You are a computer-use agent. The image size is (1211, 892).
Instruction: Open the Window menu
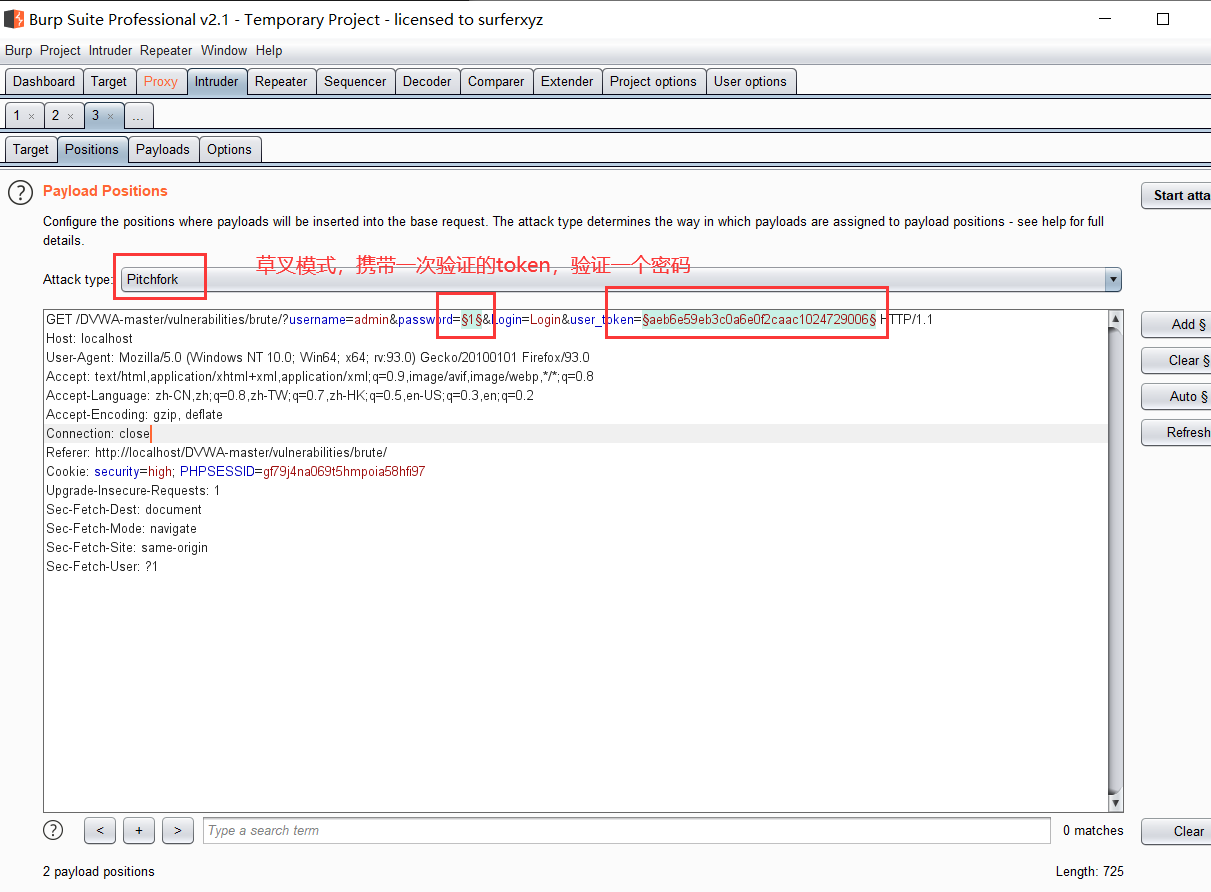pos(224,50)
